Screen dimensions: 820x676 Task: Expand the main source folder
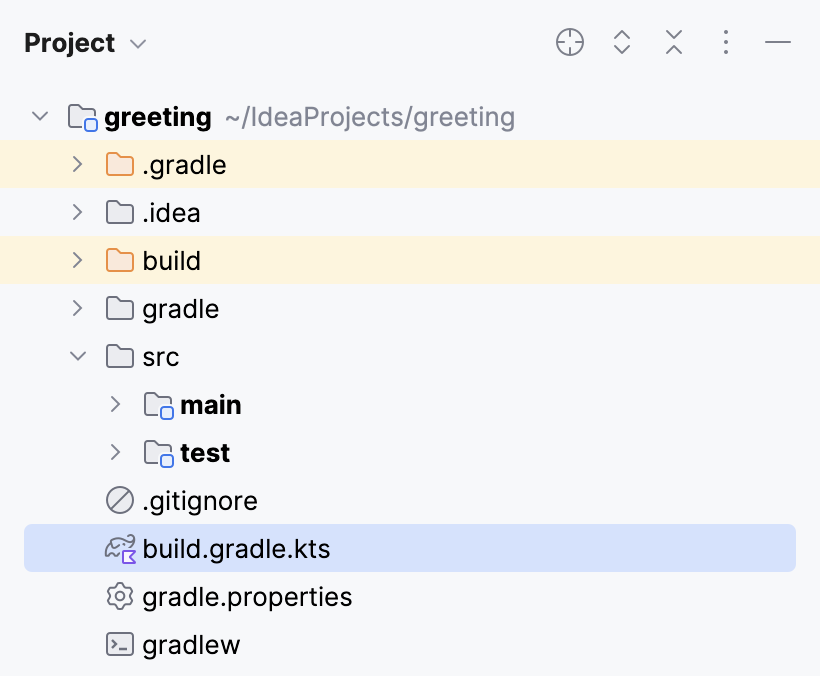tap(115, 404)
